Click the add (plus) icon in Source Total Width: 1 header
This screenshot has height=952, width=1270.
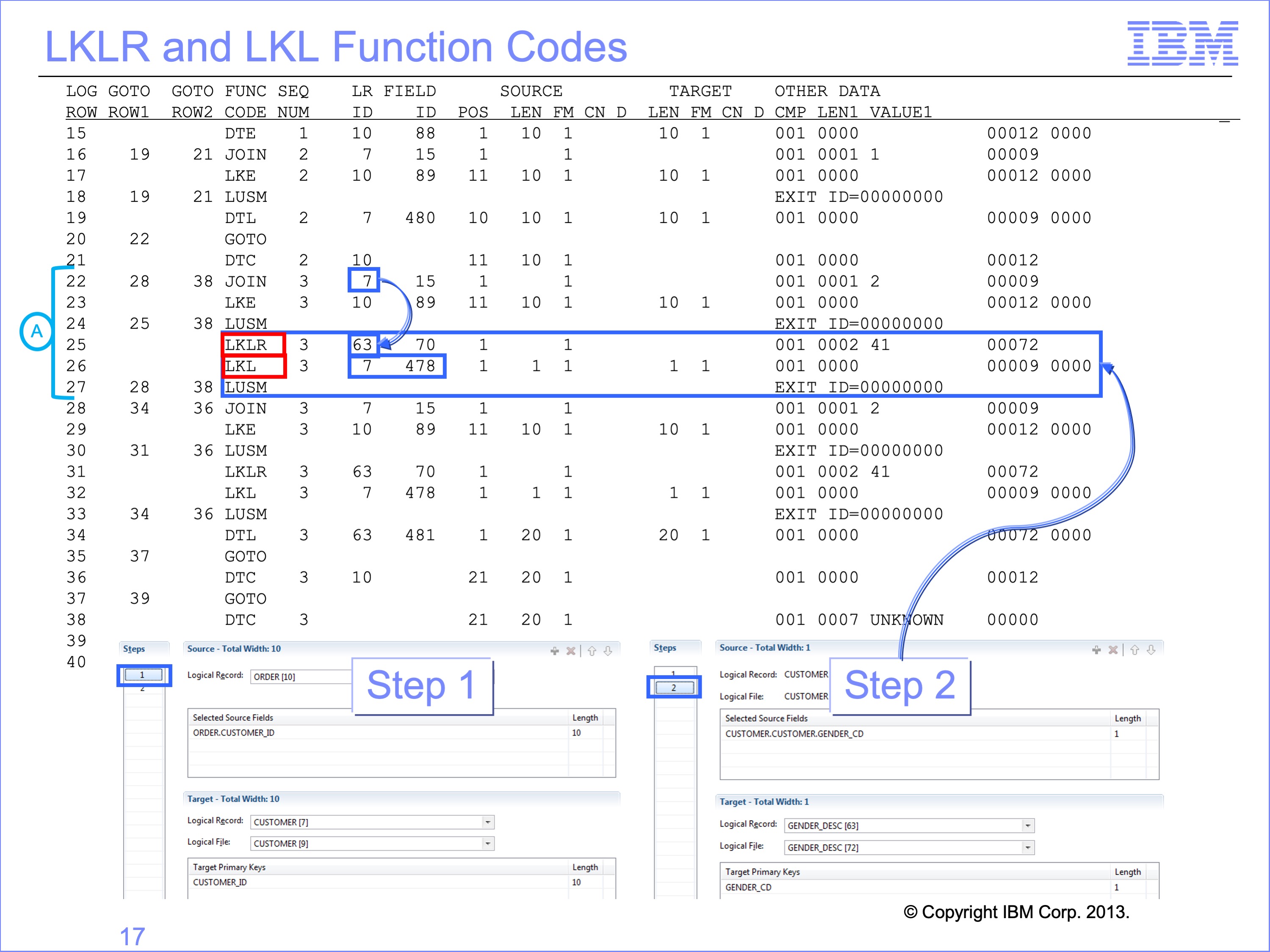pyautogui.click(x=1097, y=650)
